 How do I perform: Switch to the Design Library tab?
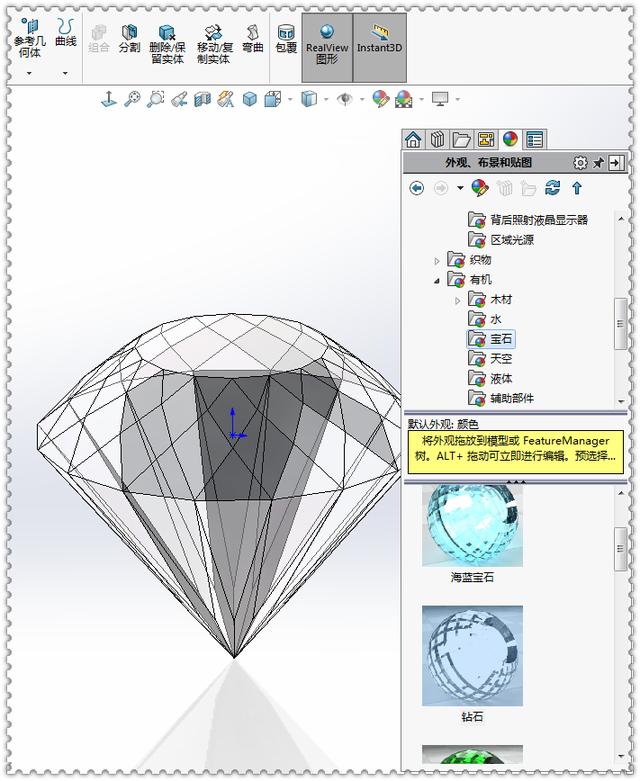[x=437, y=140]
